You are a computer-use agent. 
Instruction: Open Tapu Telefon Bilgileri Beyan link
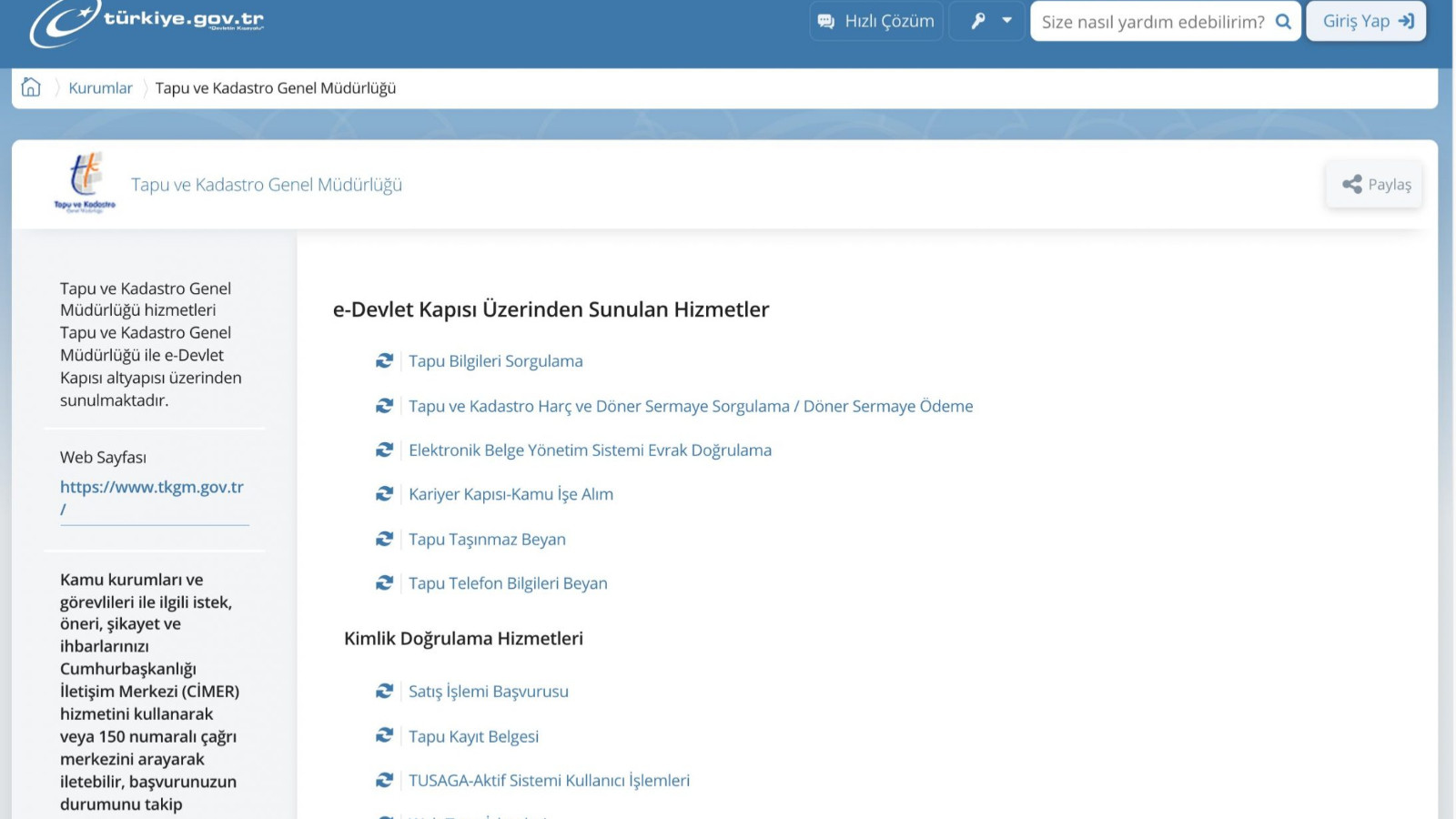point(508,583)
